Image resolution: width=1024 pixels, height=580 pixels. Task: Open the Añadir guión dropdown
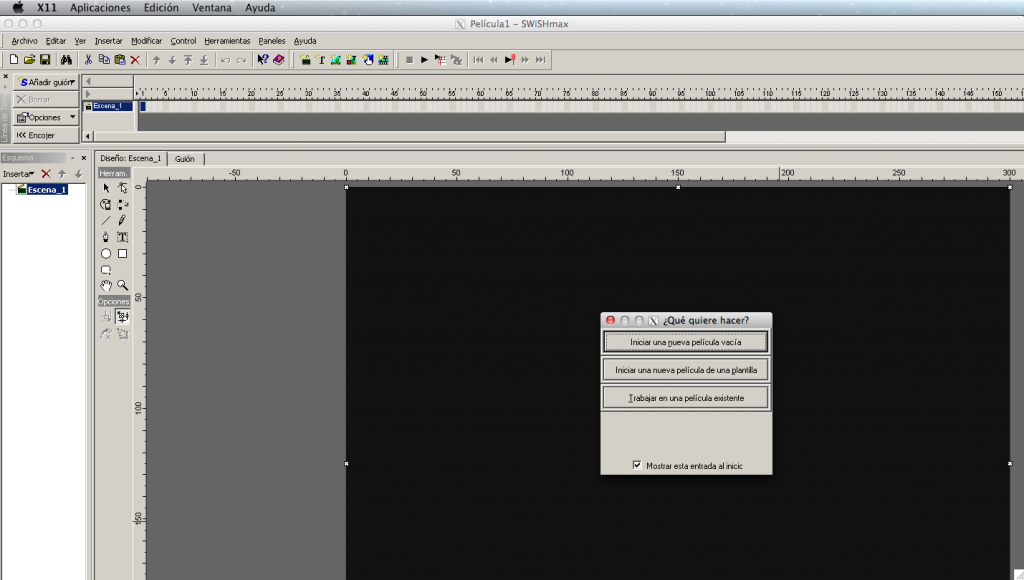[46, 82]
